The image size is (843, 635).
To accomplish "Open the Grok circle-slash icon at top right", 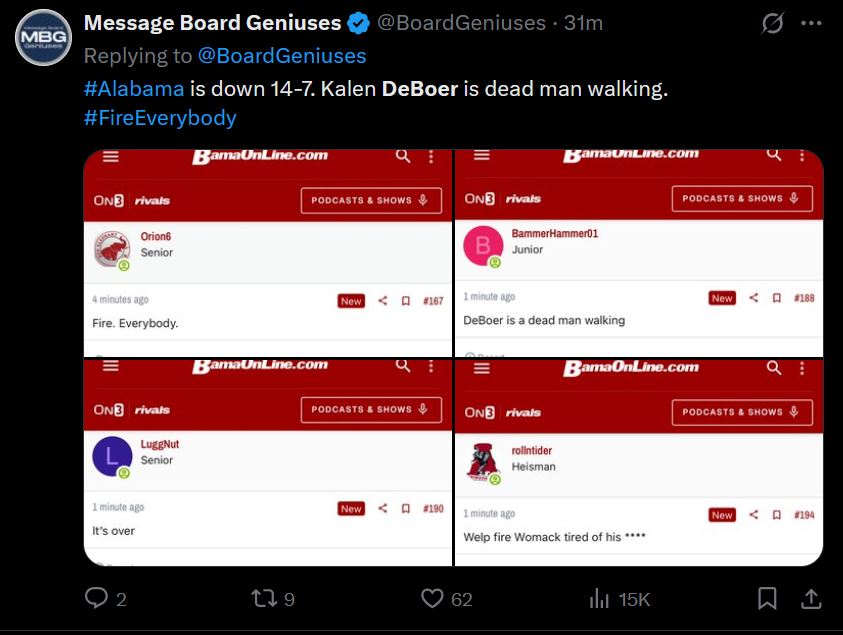I will 773,23.
